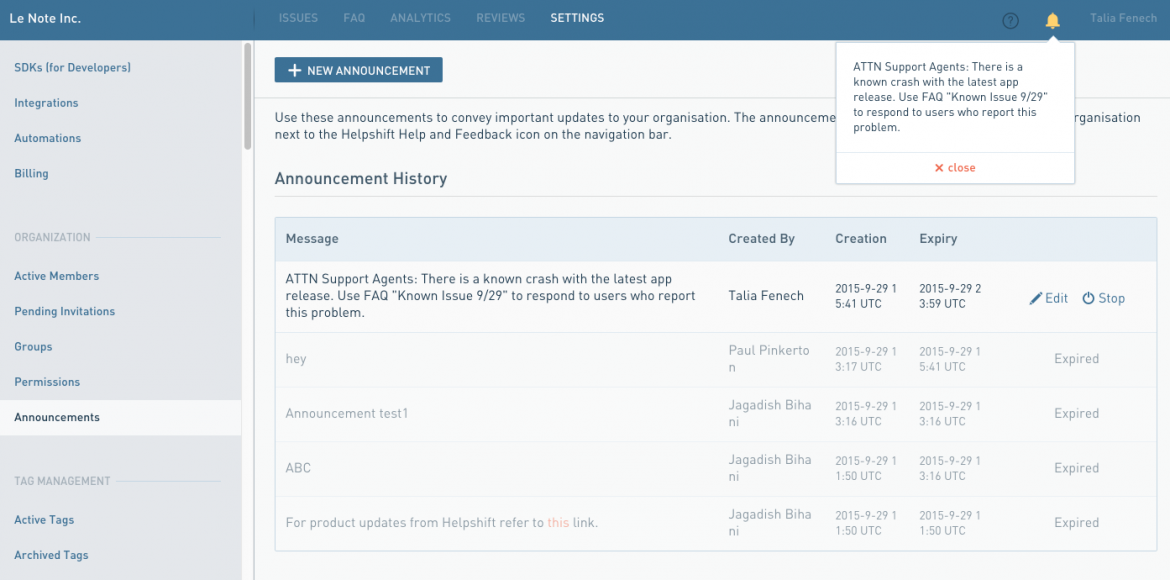1170x580 pixels.
Task: Open the help question-mark icon
Action: click(x=1010, y=18)
